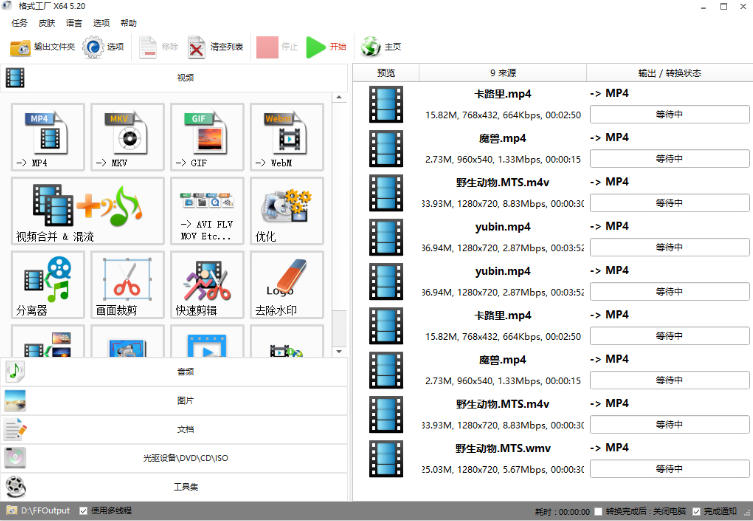Expand the 视频 video category header
This screenshot has width=753, height=521.
pos(174,78)
